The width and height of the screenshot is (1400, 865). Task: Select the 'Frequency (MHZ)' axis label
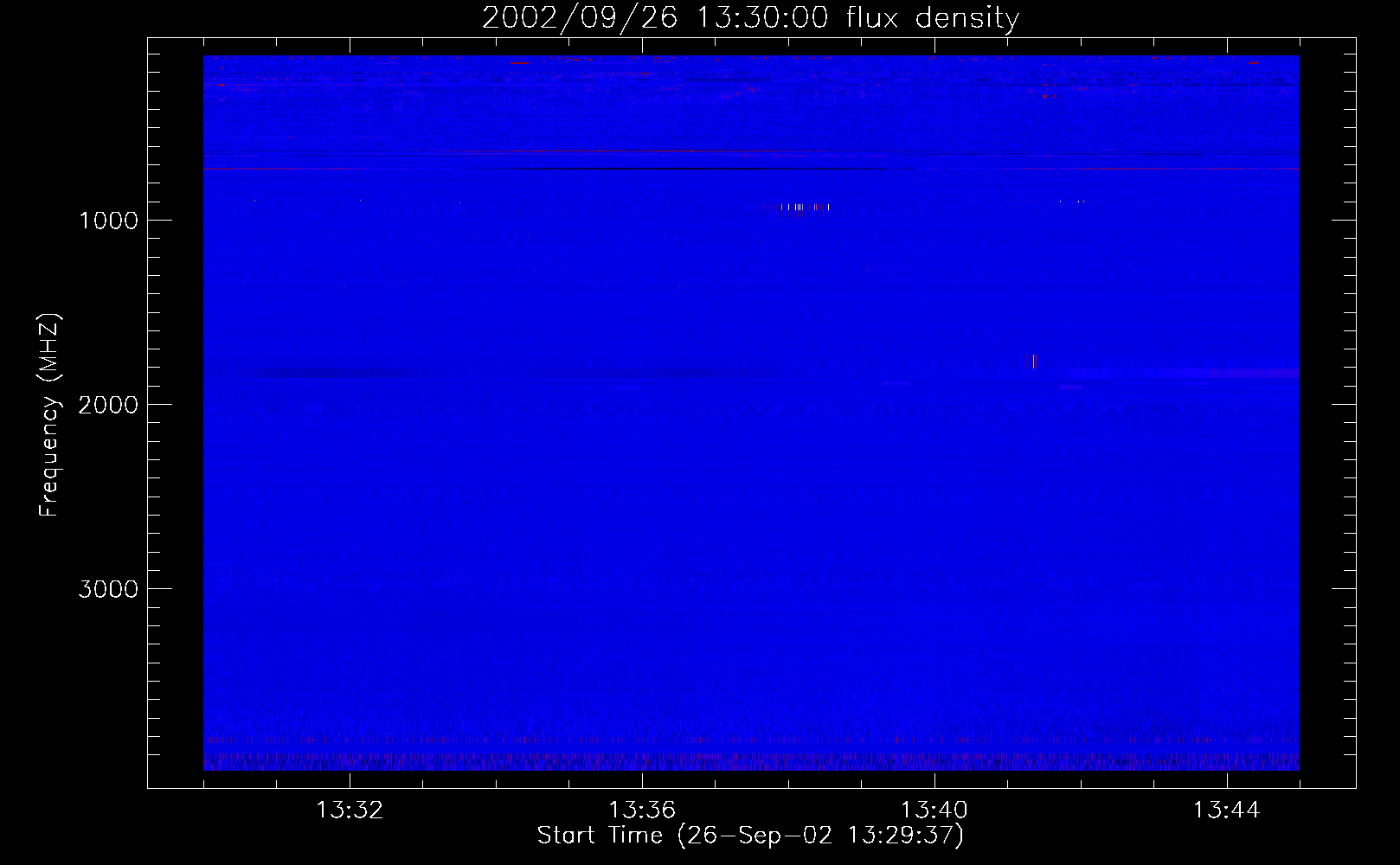pyautogui.click(x=49, y=415)
